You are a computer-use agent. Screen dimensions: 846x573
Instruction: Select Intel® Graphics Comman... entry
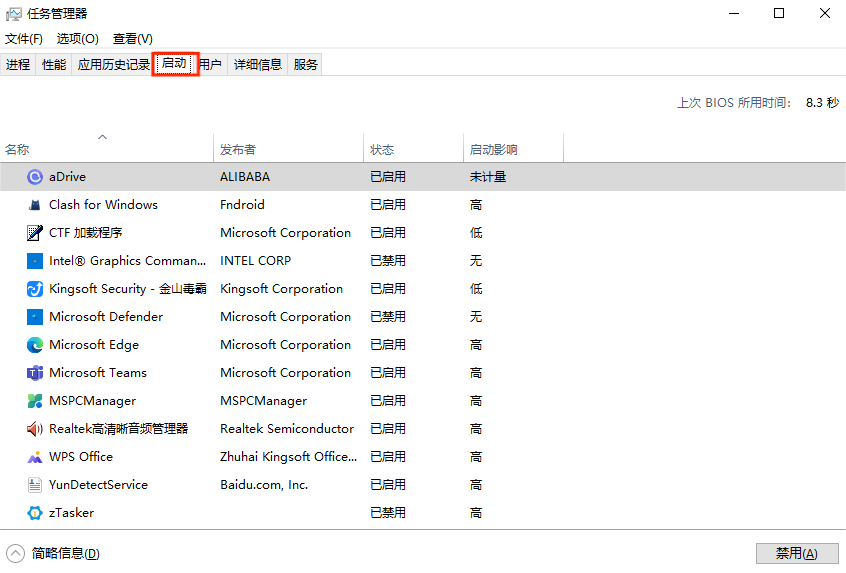point(128,261)
